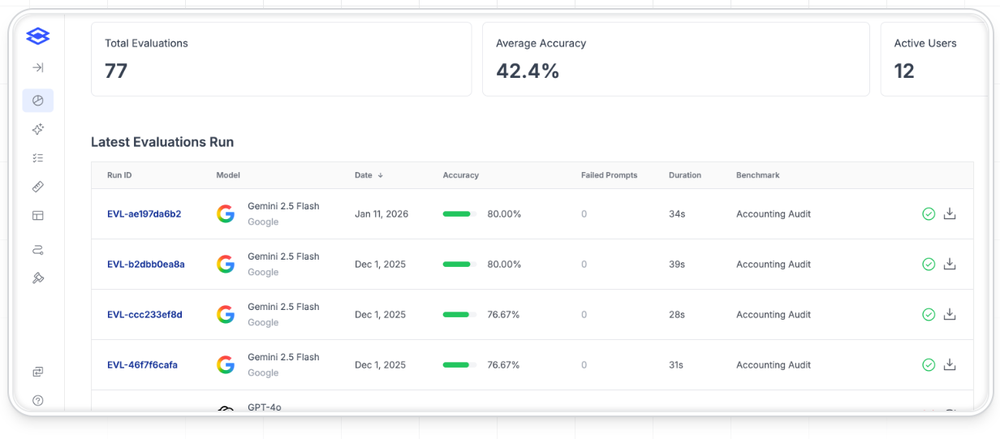1000x439 pixels.
Task: Open run EVL-ae197da6b2
Action: 144,214
